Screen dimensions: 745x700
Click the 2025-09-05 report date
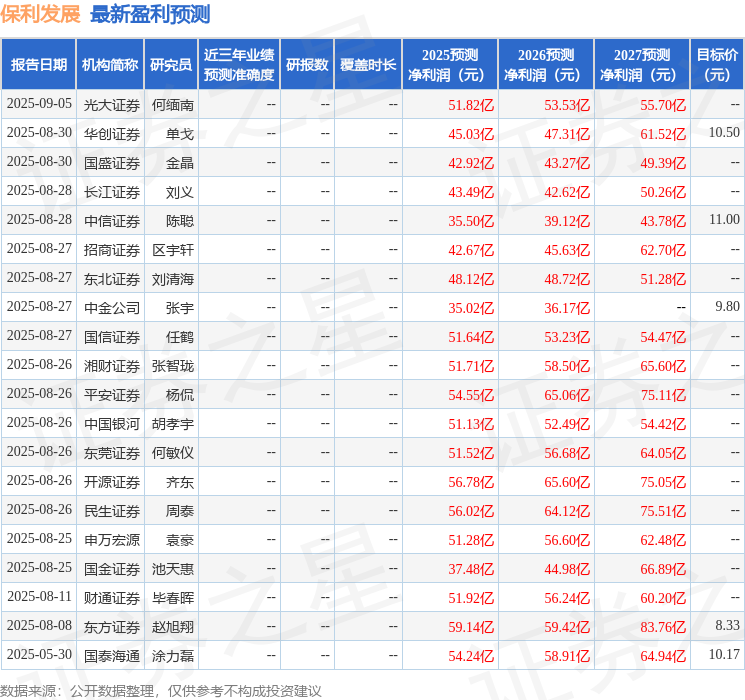point(39,103)
